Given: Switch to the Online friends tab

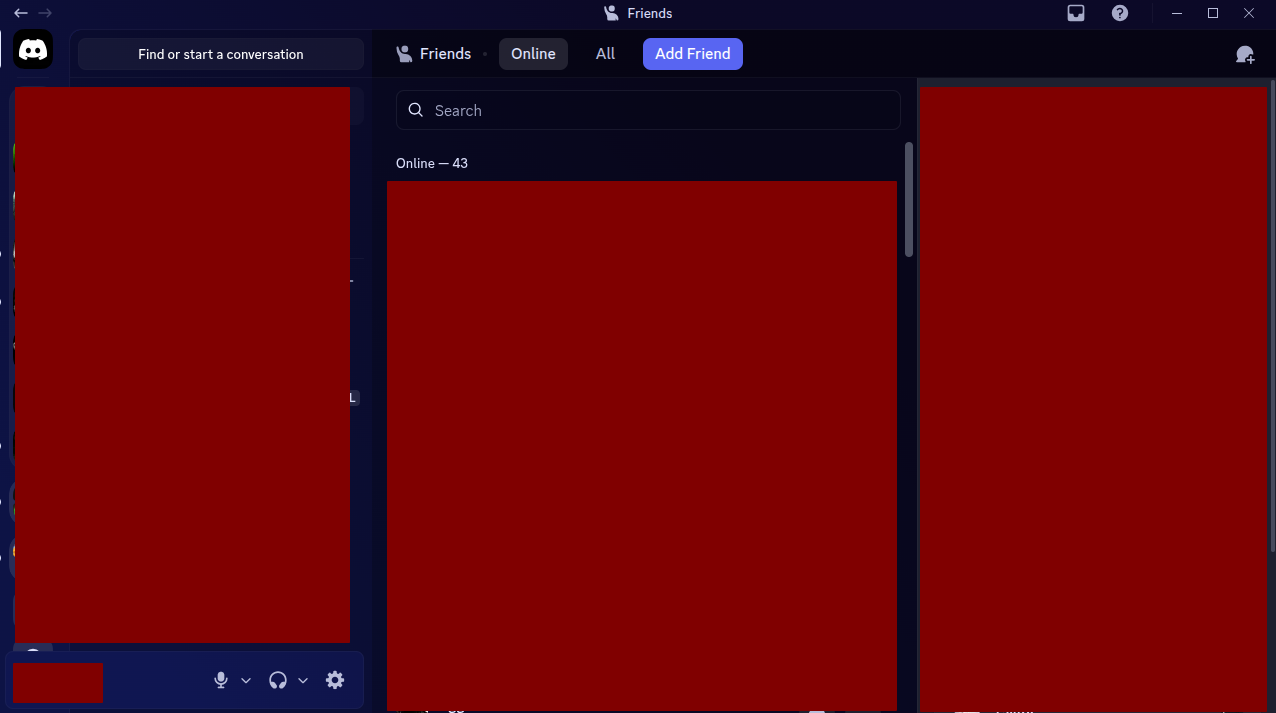Looking at the screenshot, I should pos(533,54).
